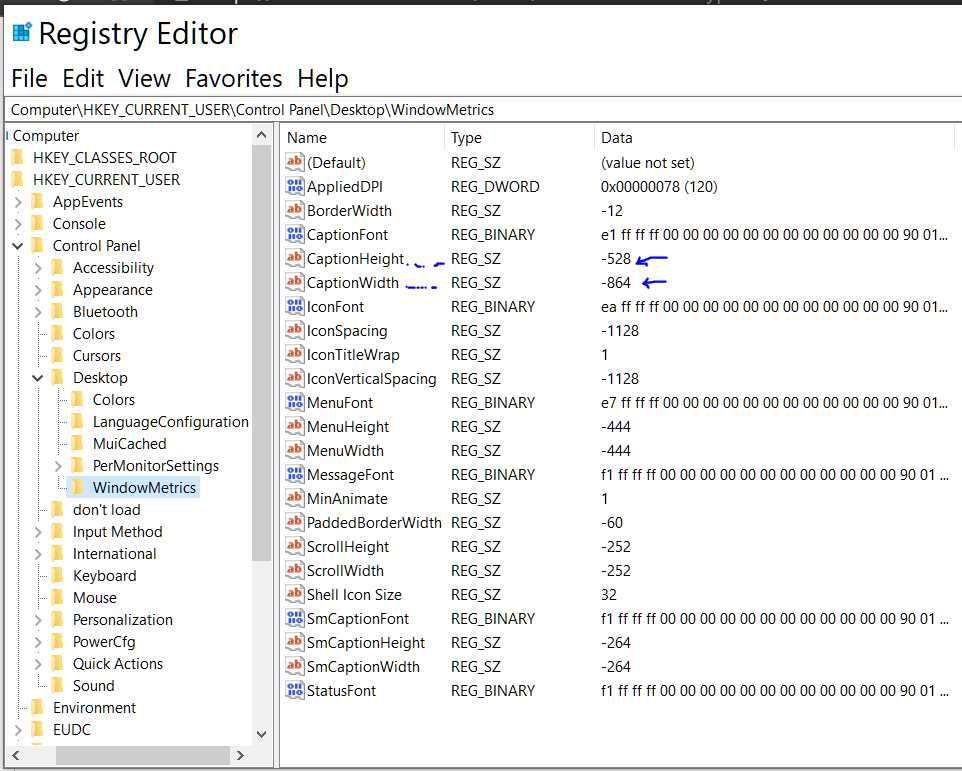
Task: Click the Control Panel folder icon
Action: tap(37, 246)
